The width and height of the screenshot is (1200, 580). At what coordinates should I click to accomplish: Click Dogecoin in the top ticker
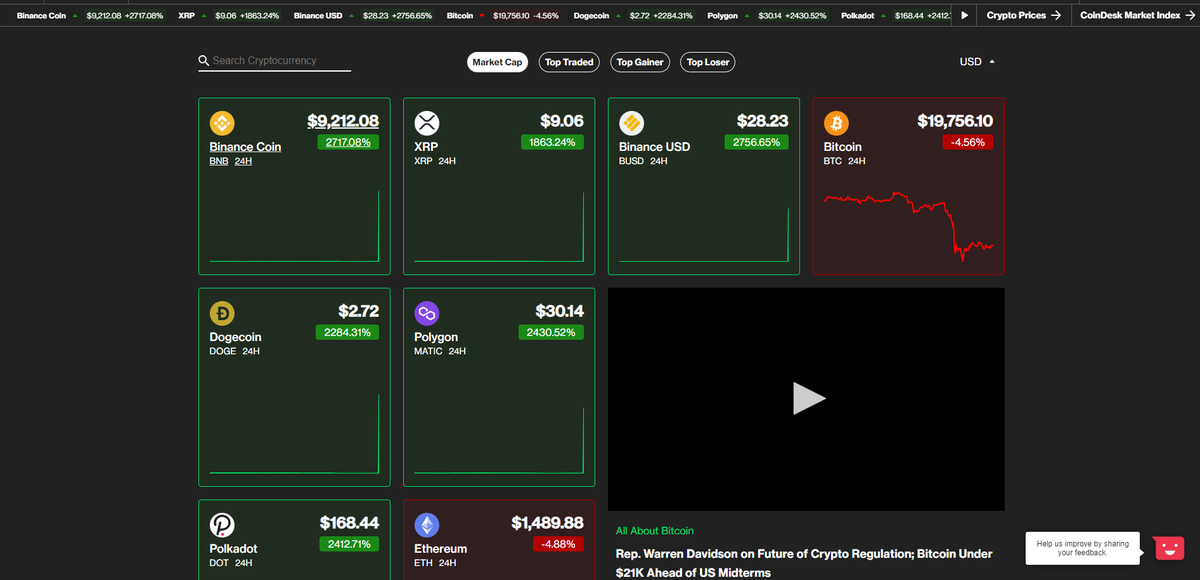click(591, 16)
